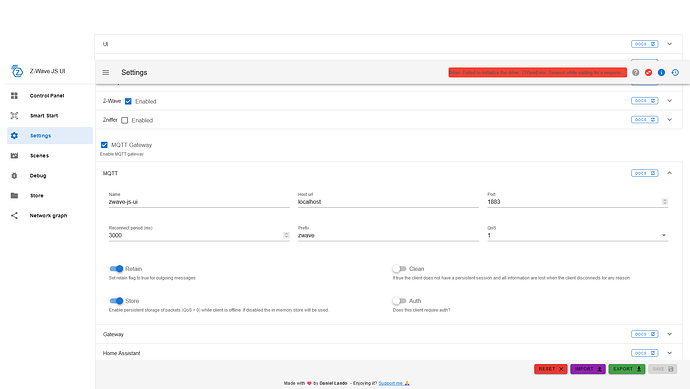Click the greyed-out SAVE button
Image resolution: width=690 pixels, height=389 pixels.
[x=662, y=369]
